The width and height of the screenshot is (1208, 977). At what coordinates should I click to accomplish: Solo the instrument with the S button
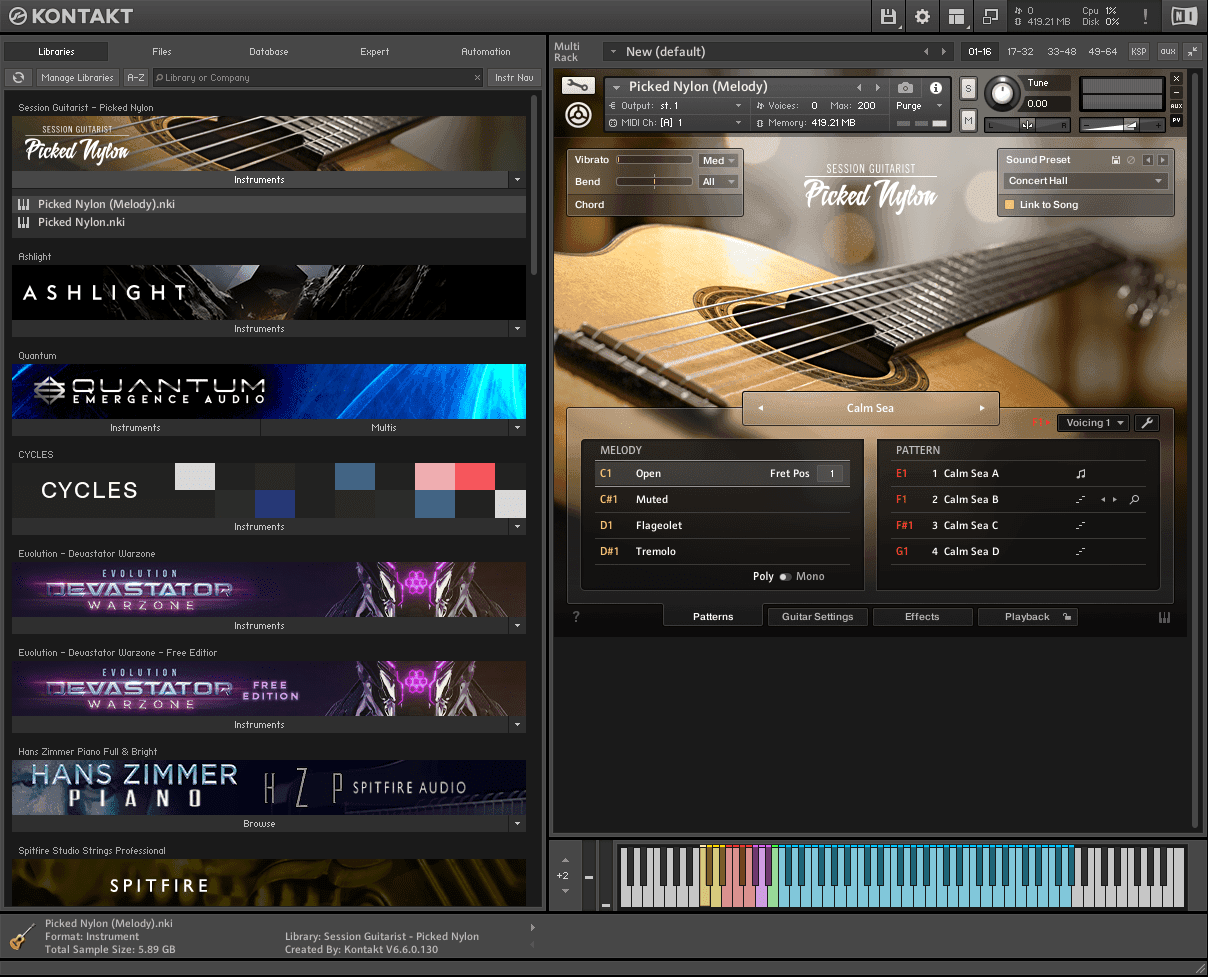(x=968, y=89)
